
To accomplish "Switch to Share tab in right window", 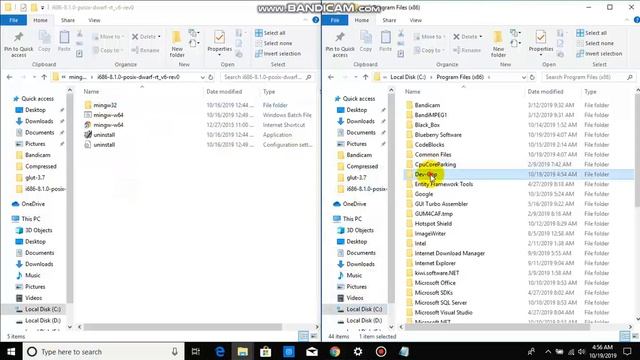I will 389,20.
